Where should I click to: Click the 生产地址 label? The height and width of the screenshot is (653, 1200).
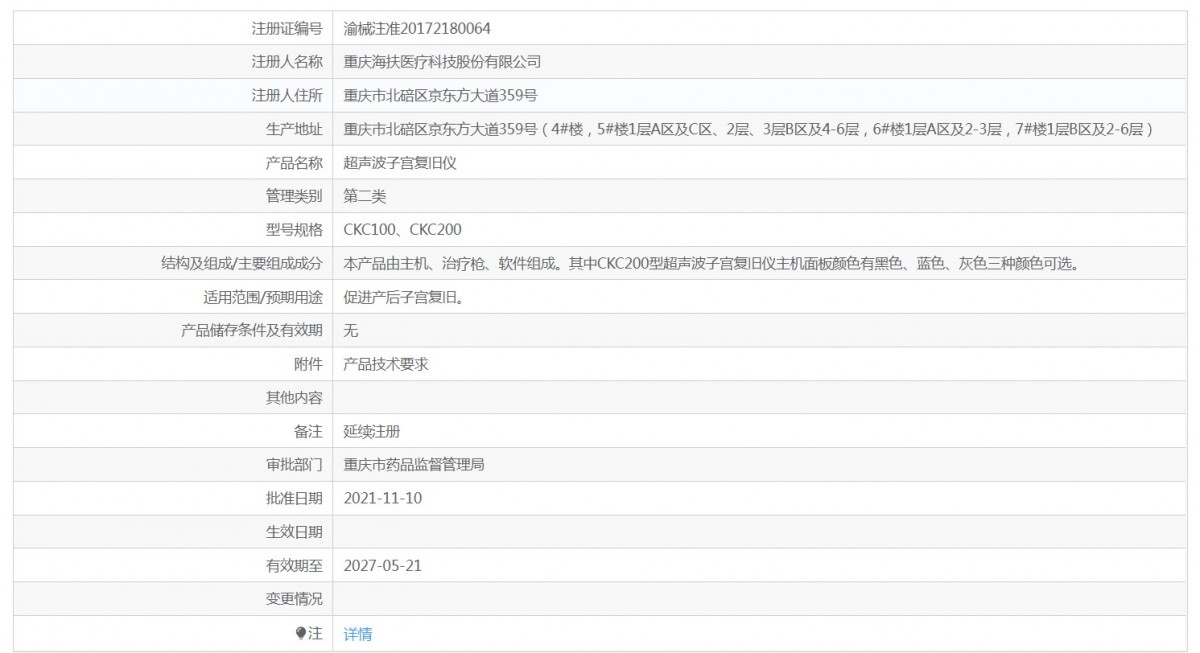click(x=294, y=129)
